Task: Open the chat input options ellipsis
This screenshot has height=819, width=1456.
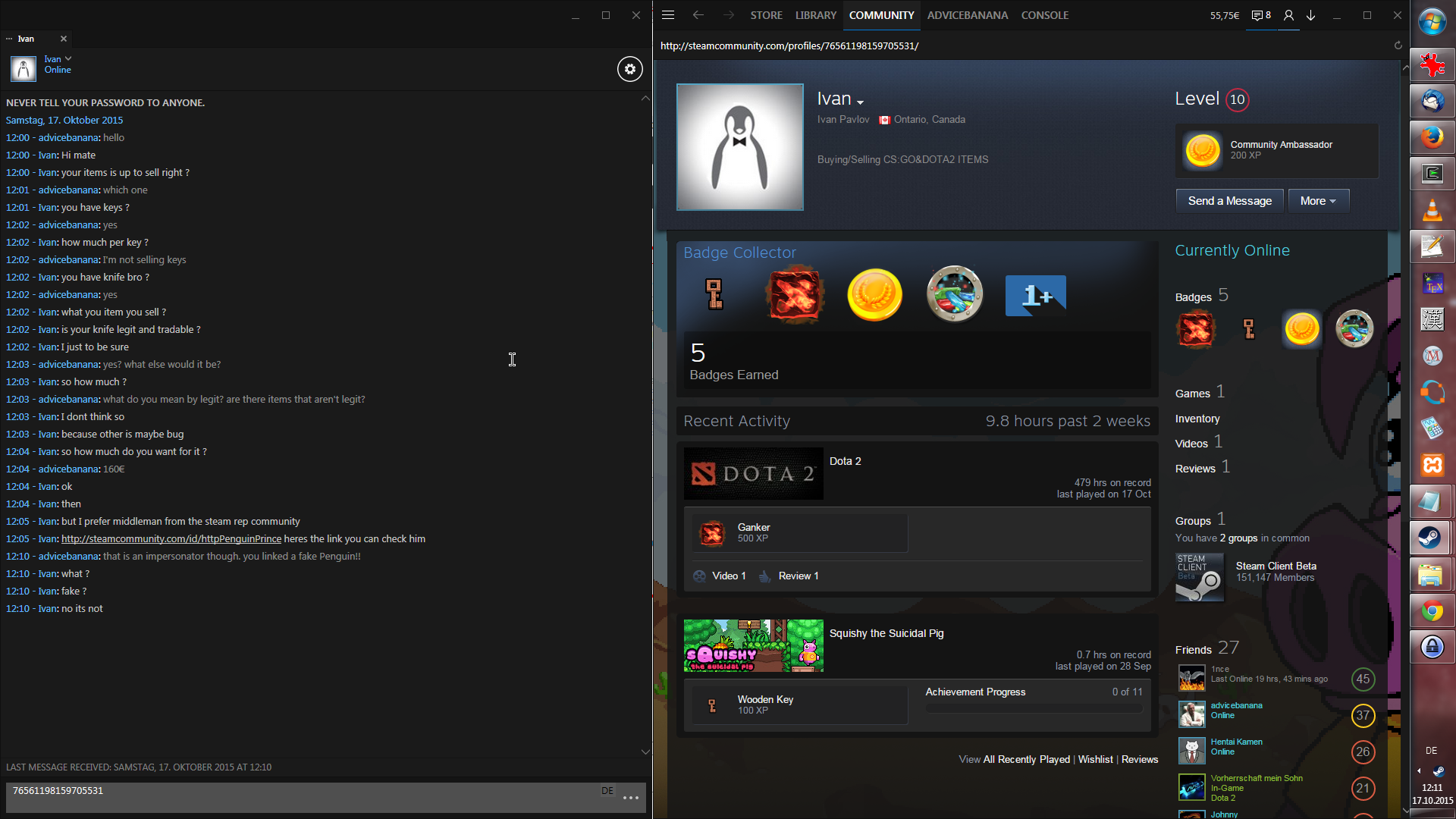Action: click(630, 798)
